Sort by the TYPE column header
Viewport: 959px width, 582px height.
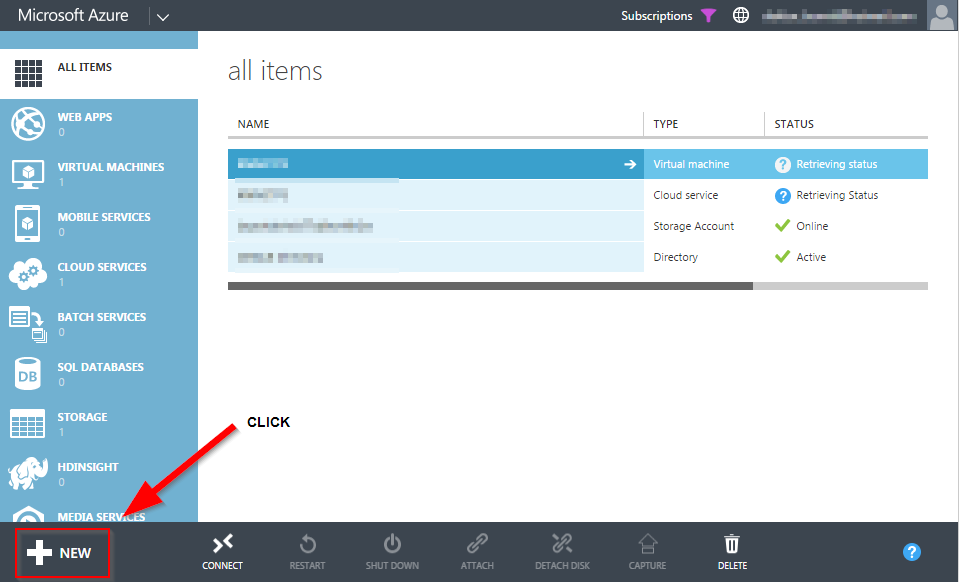665,124
